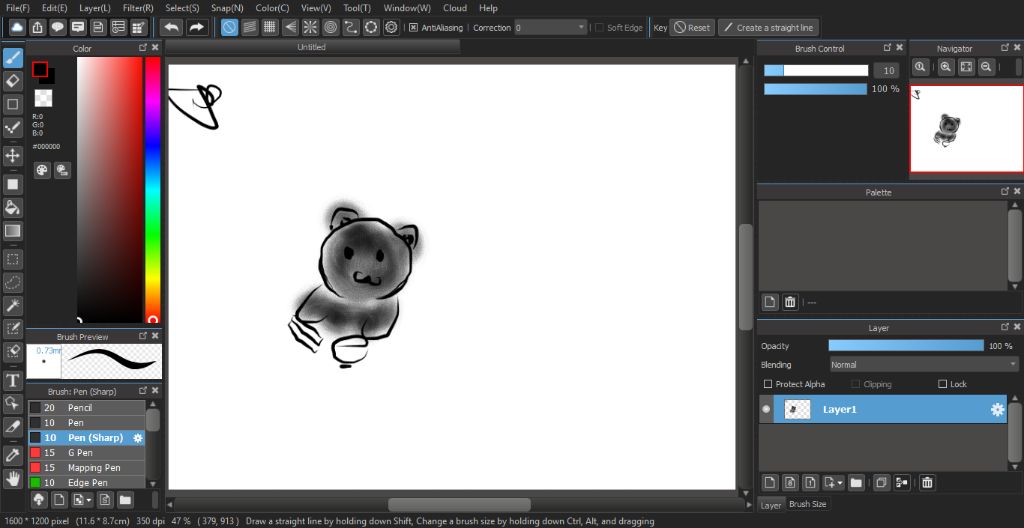1024x528 pixels.
Task: Select the Gradient tool
Action: pos(12,231)
